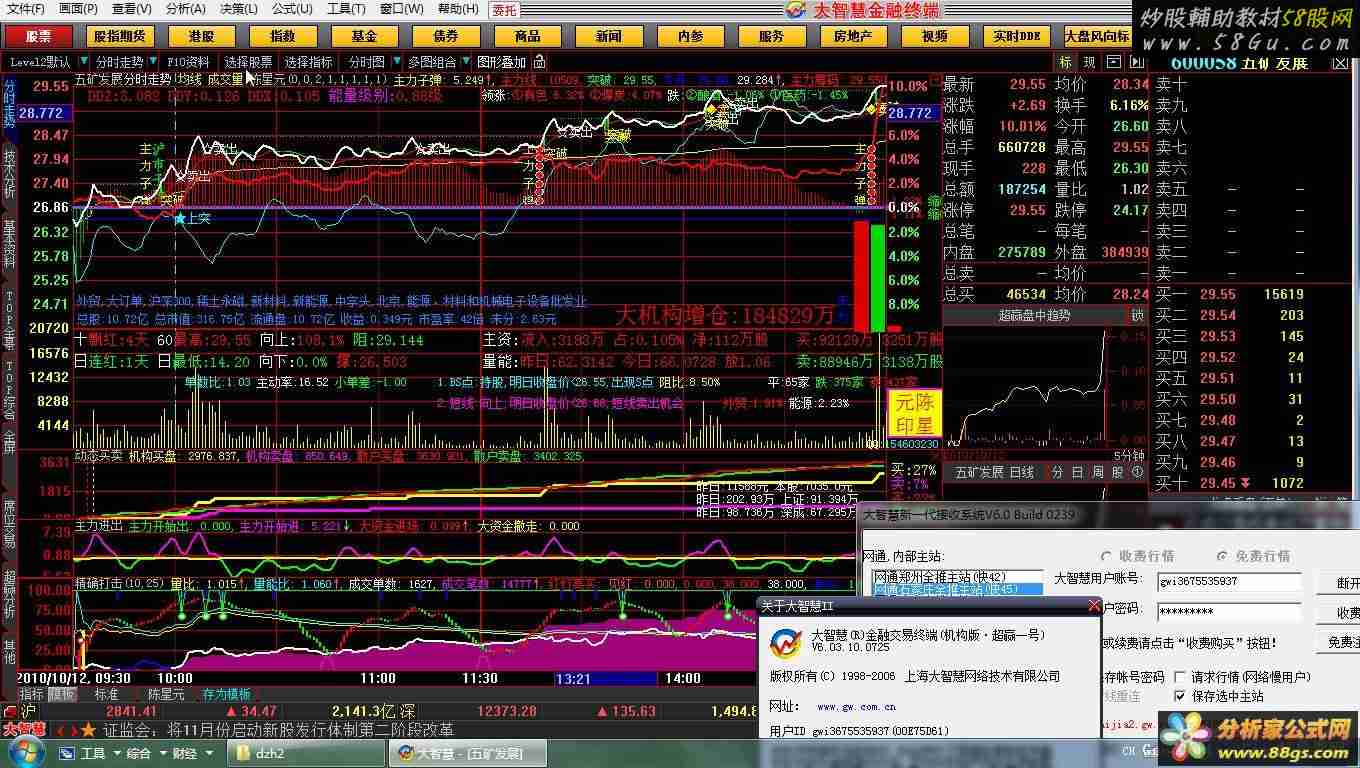Open the 分析(A) menu

(x=185, y=9)
